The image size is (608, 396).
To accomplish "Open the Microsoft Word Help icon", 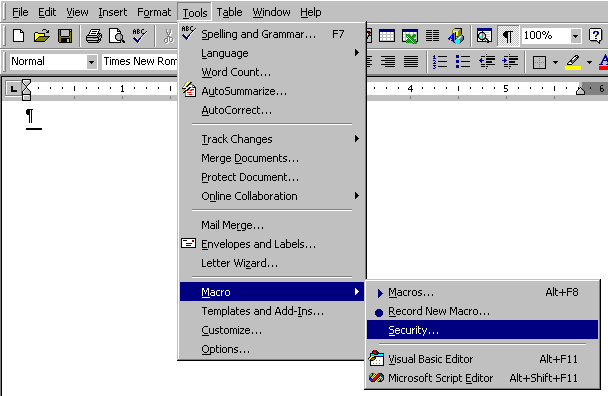I will pos(595,36).
